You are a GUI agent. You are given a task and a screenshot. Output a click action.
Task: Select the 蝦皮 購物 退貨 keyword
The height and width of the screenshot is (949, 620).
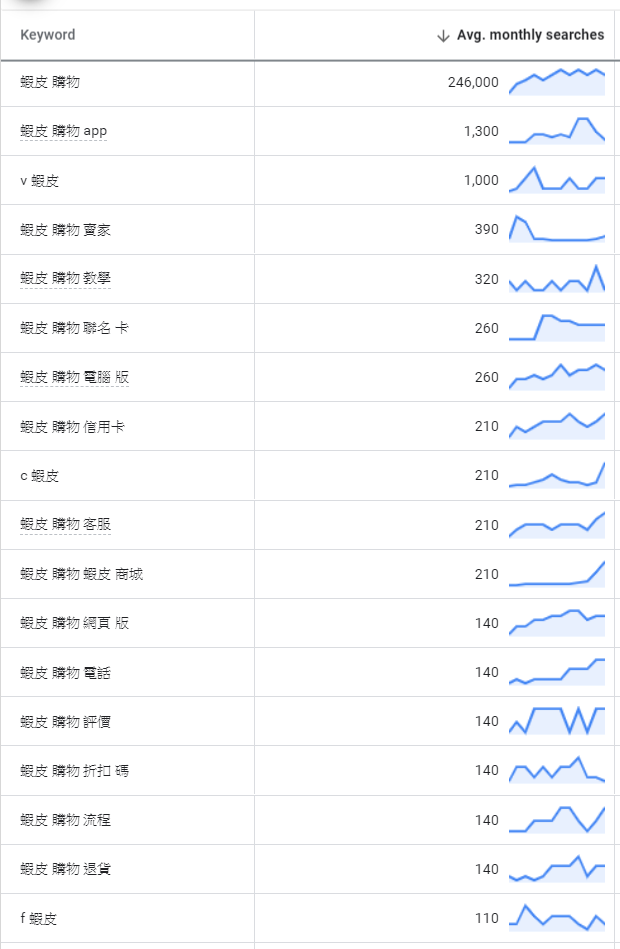pyautogui.click(x=65, y=869)
